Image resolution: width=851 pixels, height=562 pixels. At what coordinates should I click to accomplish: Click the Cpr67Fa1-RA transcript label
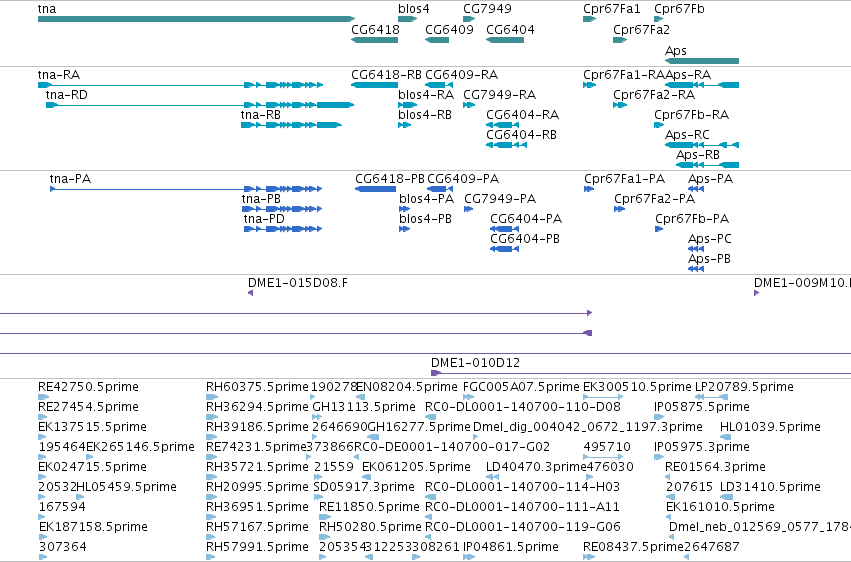[x=624, y=74]
